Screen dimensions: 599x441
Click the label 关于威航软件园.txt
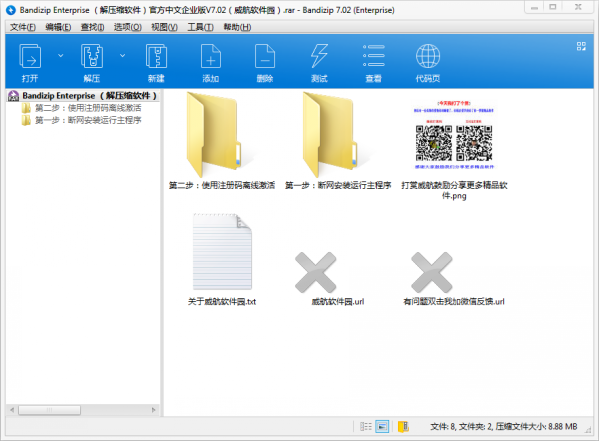[222, 302]
